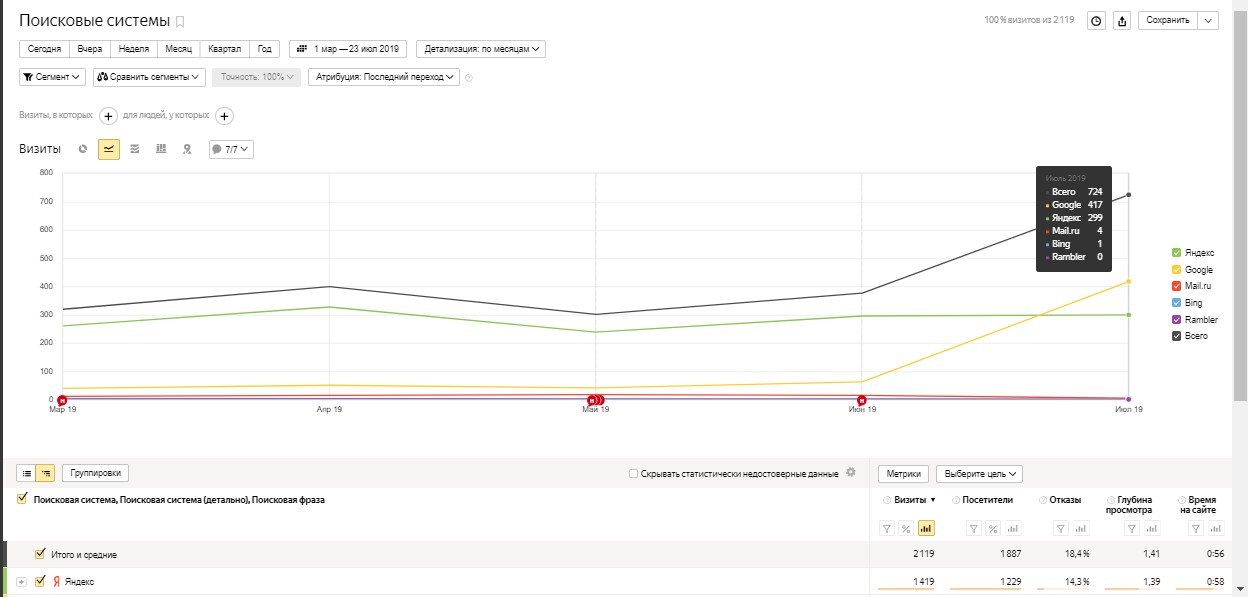Image resolution: width=1248 pixels, height=597 pixels.
Task: Expand the Яндекс table row
Action: (22, 581)
